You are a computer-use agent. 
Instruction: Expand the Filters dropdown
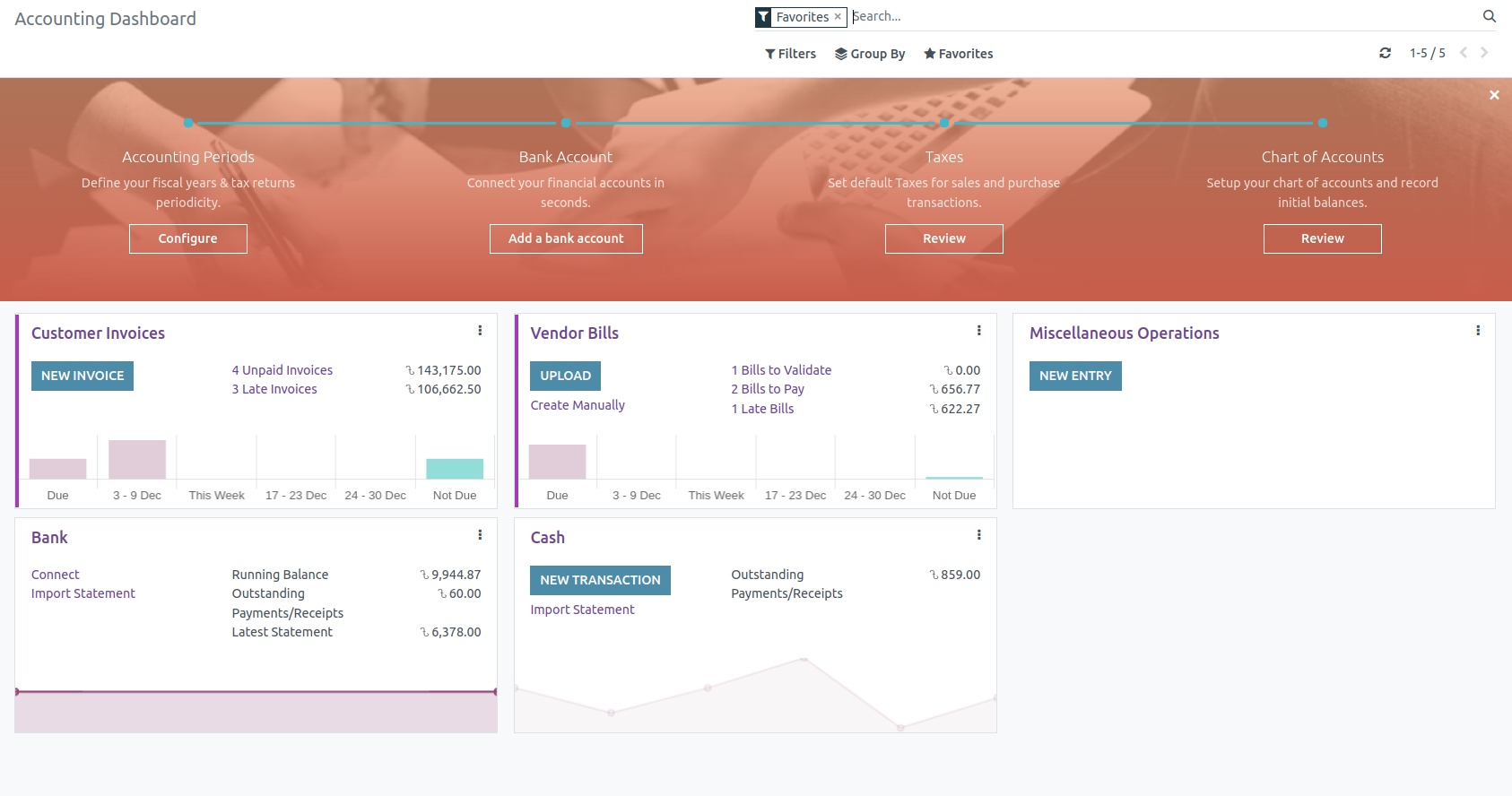[790, 54]
